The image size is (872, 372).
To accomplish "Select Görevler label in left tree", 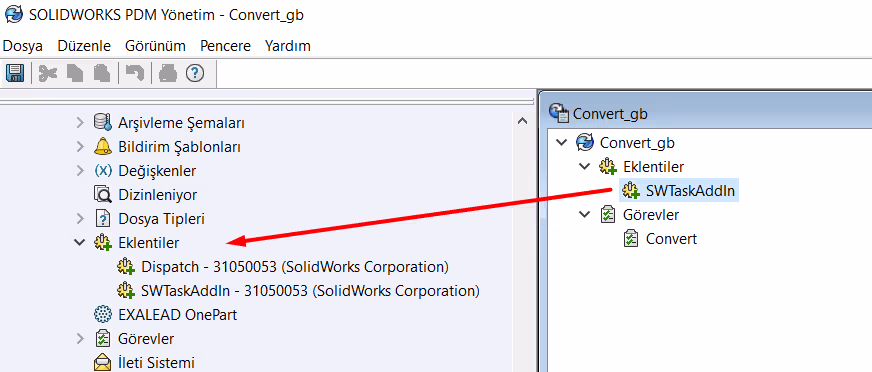I will pyautogui.click(x=146, y=339).
